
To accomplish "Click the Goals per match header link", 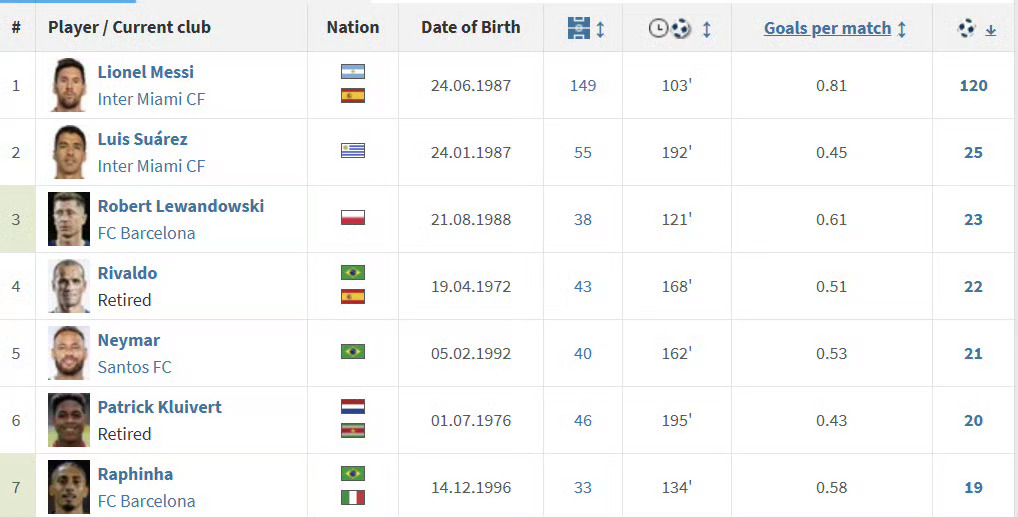I will point(827,29).
